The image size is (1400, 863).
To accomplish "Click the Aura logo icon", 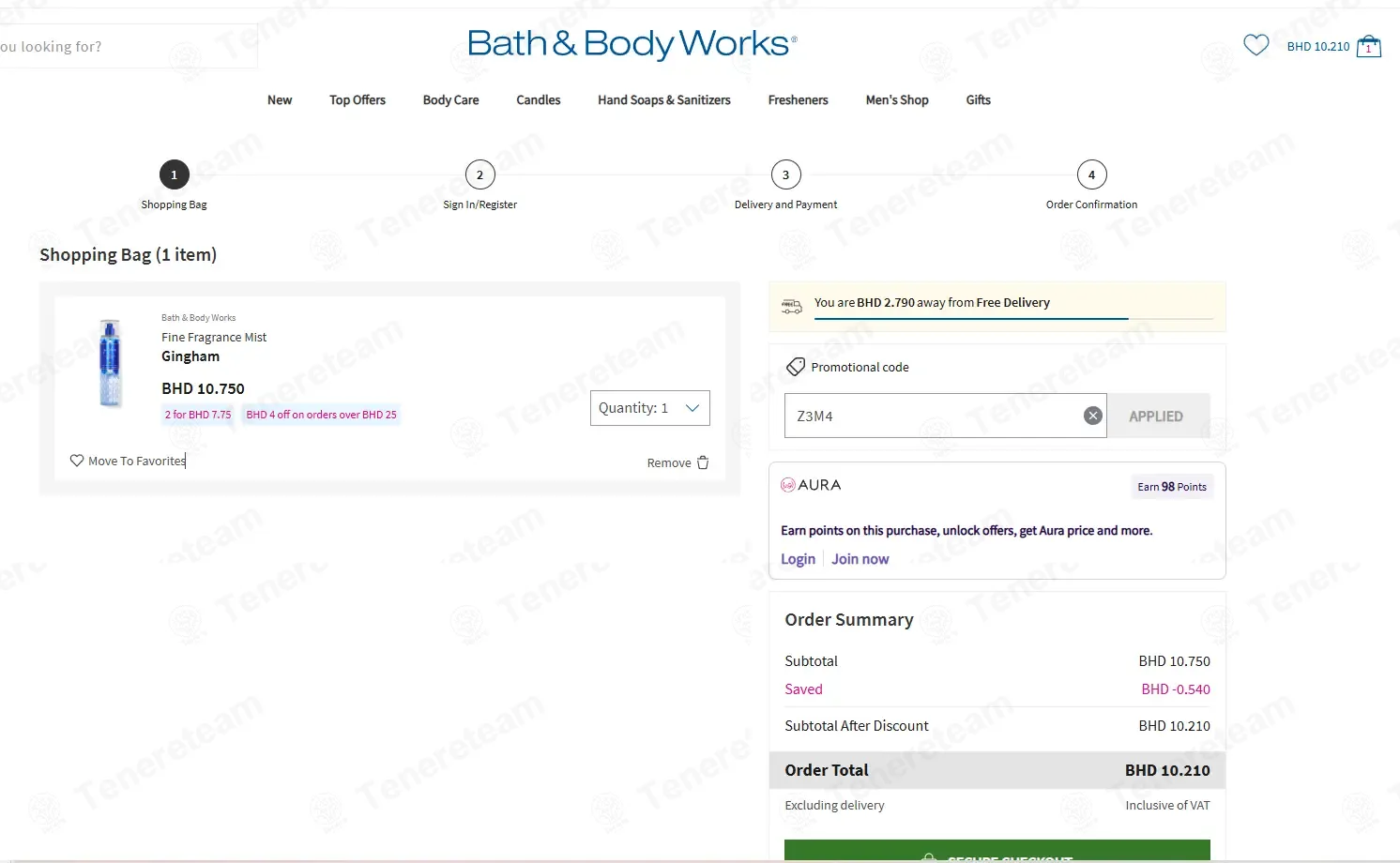I will pyautogui.click(x=788, y=485).
